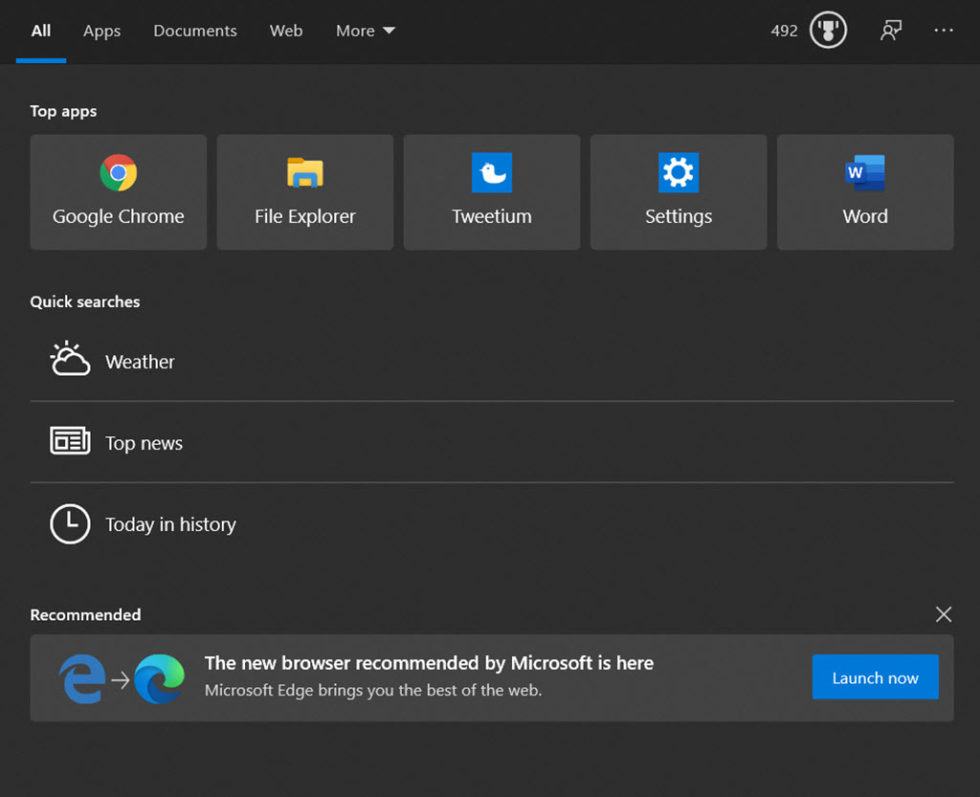This screenshot has width=980, height=797.
Task: Switch to the Documents tab
Action: pyautogui.click(x=194, y=30)
